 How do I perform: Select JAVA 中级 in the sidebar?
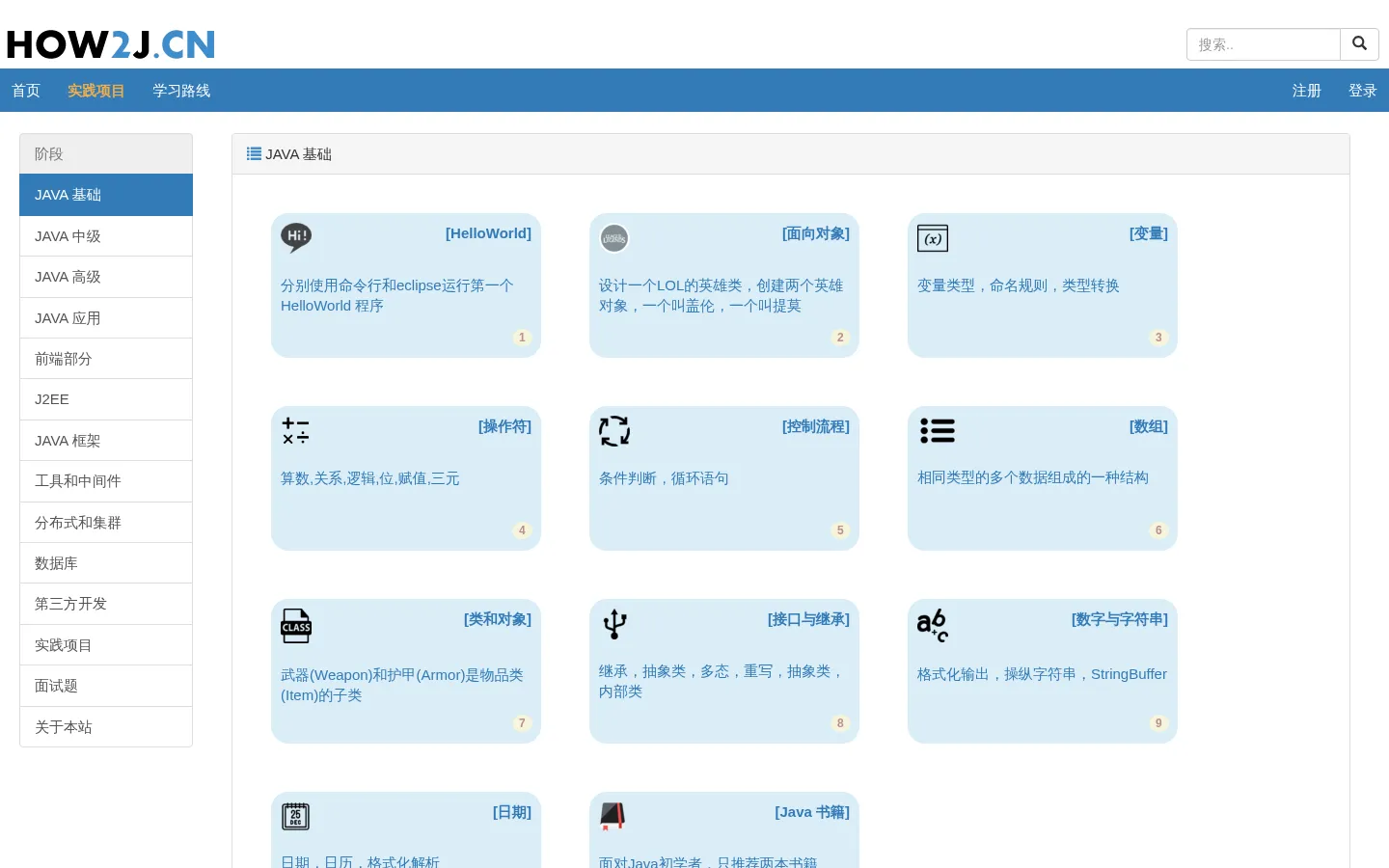coord(106,236)
